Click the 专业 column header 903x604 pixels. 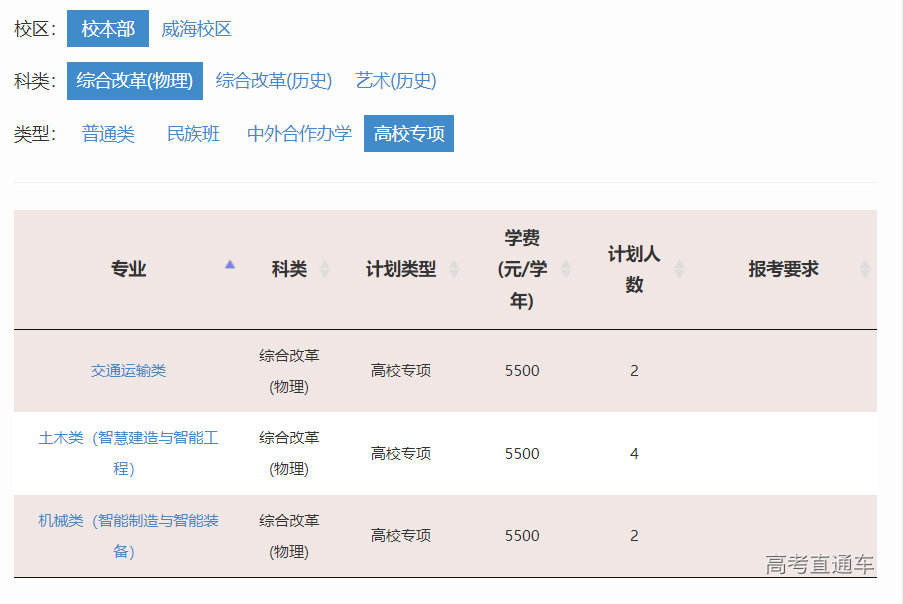point(128,268)
